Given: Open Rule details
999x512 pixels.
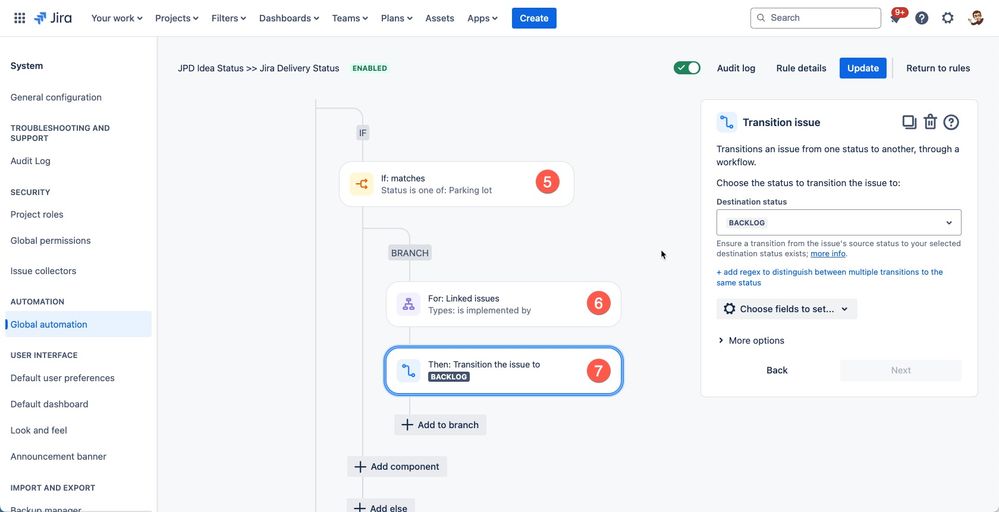Looking at the screenshot, I should click(801, 68).
